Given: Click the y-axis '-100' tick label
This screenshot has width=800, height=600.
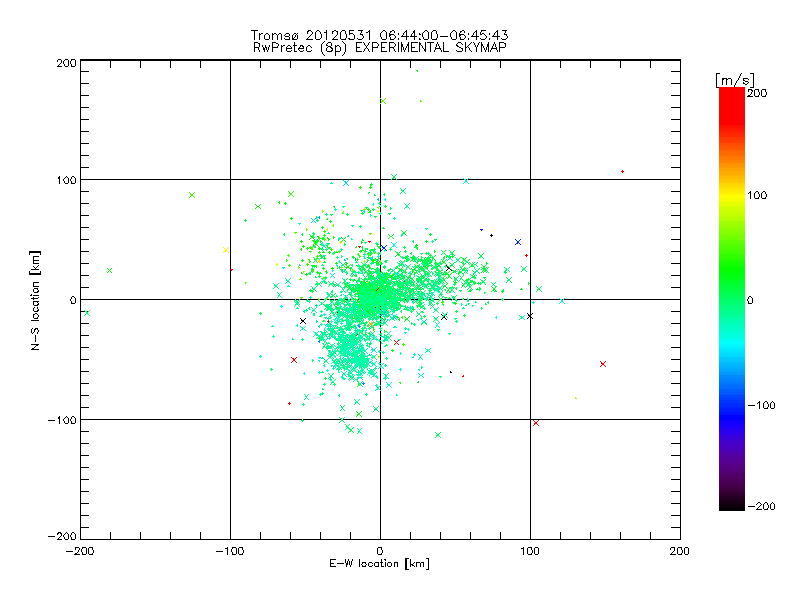Looking at the screenshot, I should pos(62,420).
